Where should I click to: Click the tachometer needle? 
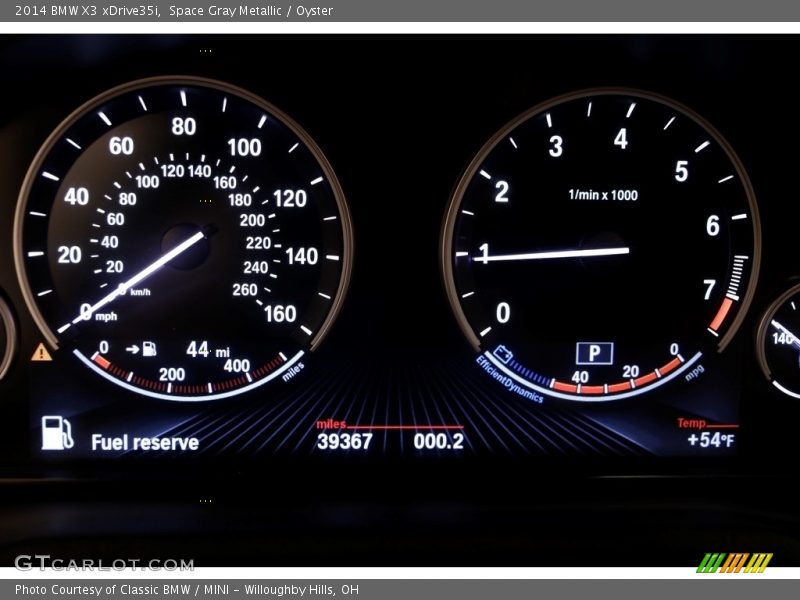(x=551, y=254)
